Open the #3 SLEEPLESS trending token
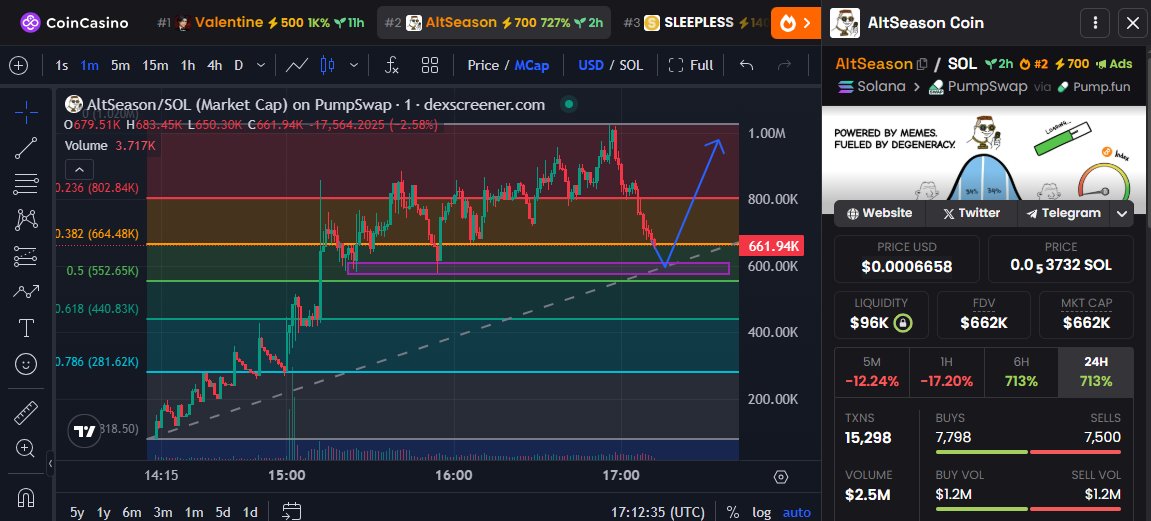Viewport: 1151px width, 521px height. coord(694,23)
